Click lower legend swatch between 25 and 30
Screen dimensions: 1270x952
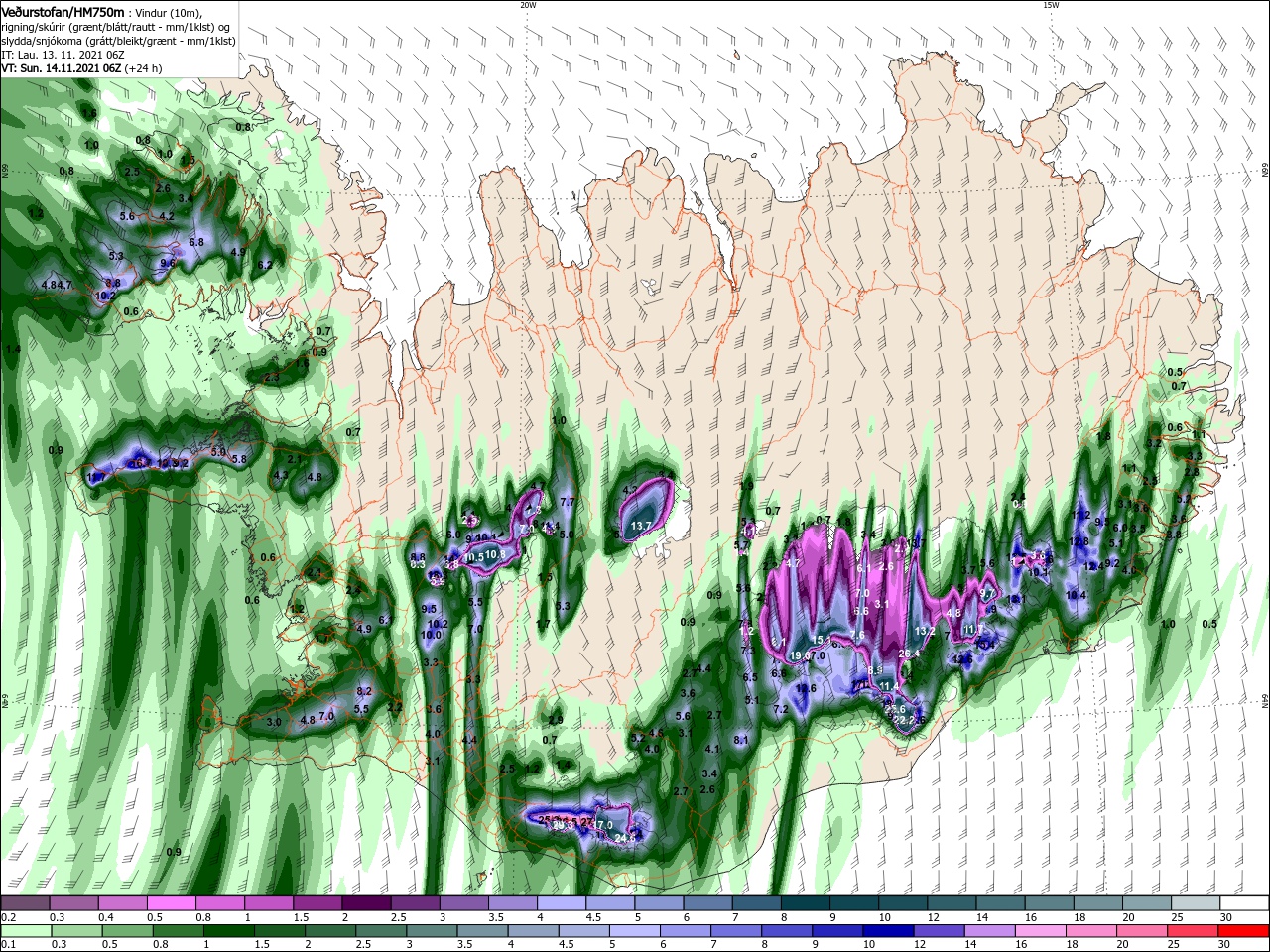pyautogui.click(x=1192, y=931)
